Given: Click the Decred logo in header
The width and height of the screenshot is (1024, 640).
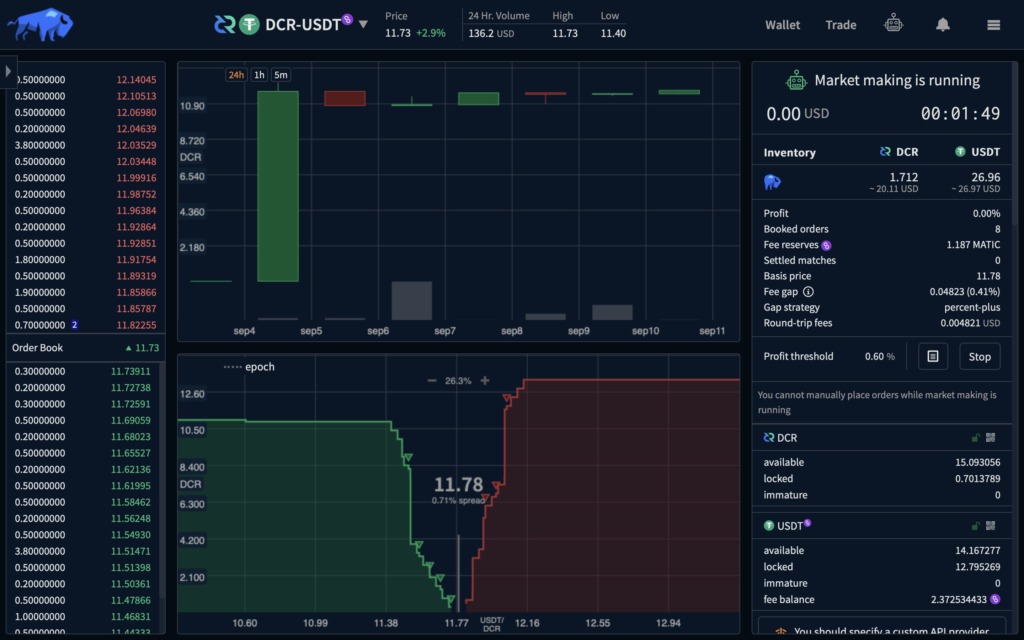Looking at the screenshot, I should click(x=225, y=25).
